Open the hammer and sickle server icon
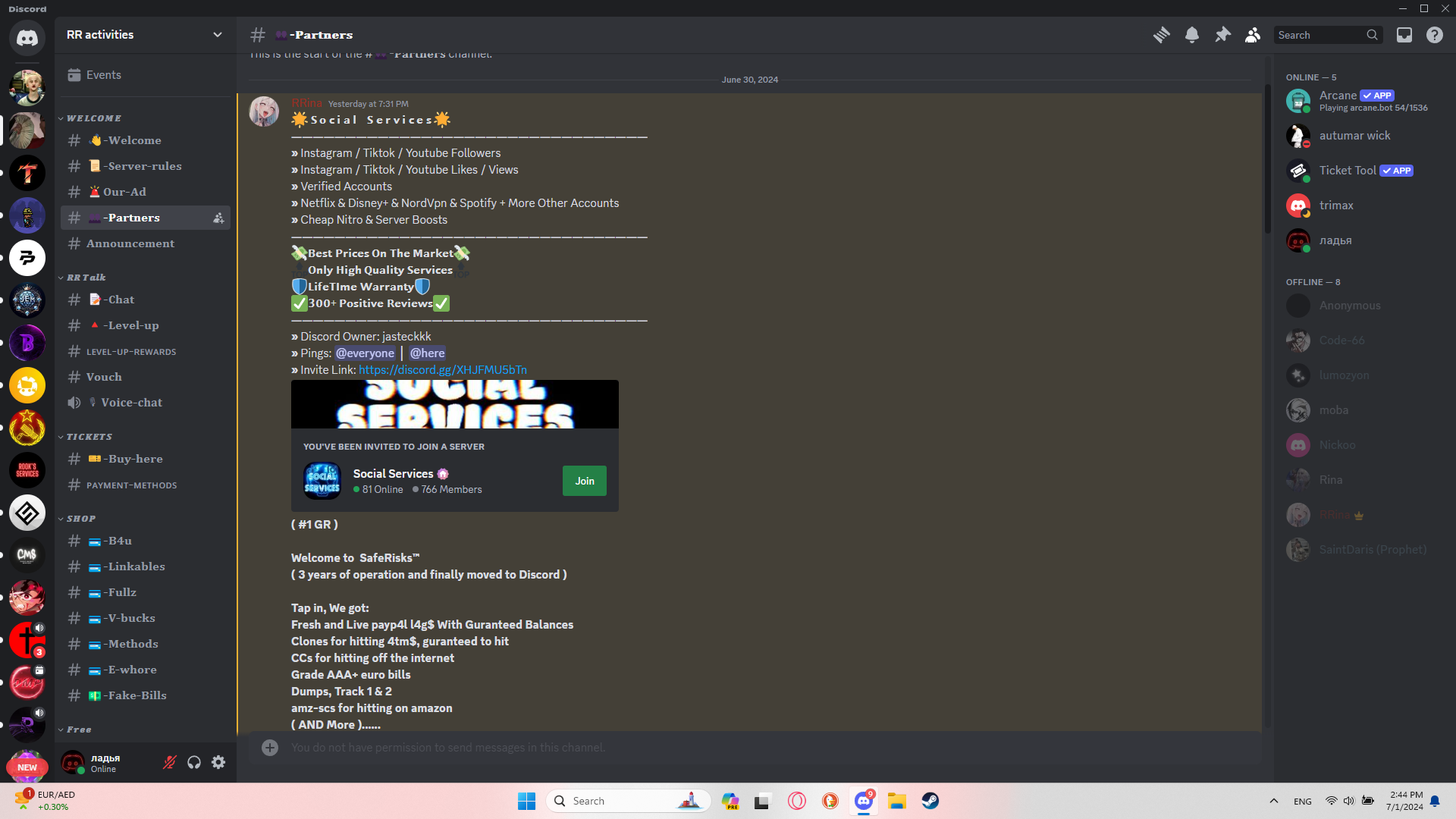 27,428
